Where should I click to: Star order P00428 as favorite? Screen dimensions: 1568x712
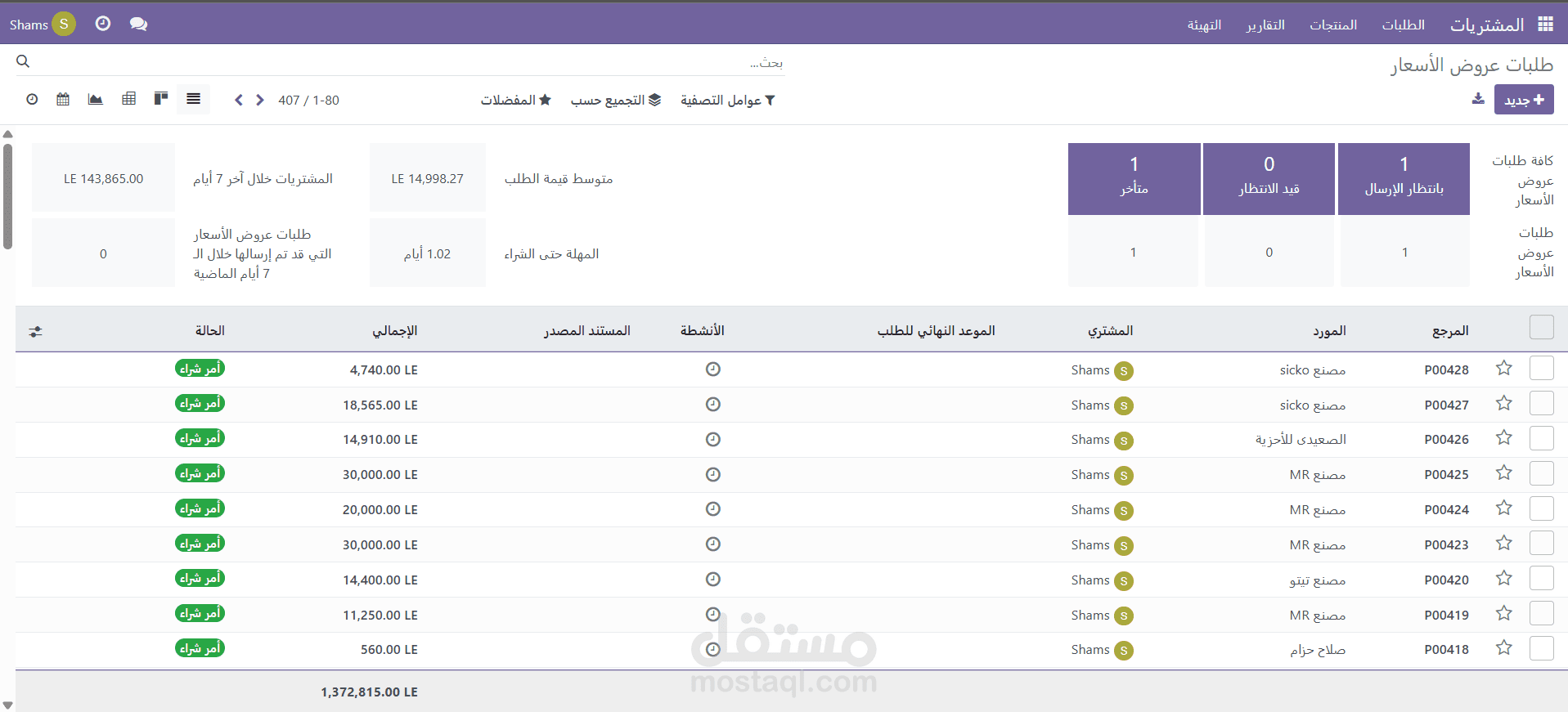1503,368
